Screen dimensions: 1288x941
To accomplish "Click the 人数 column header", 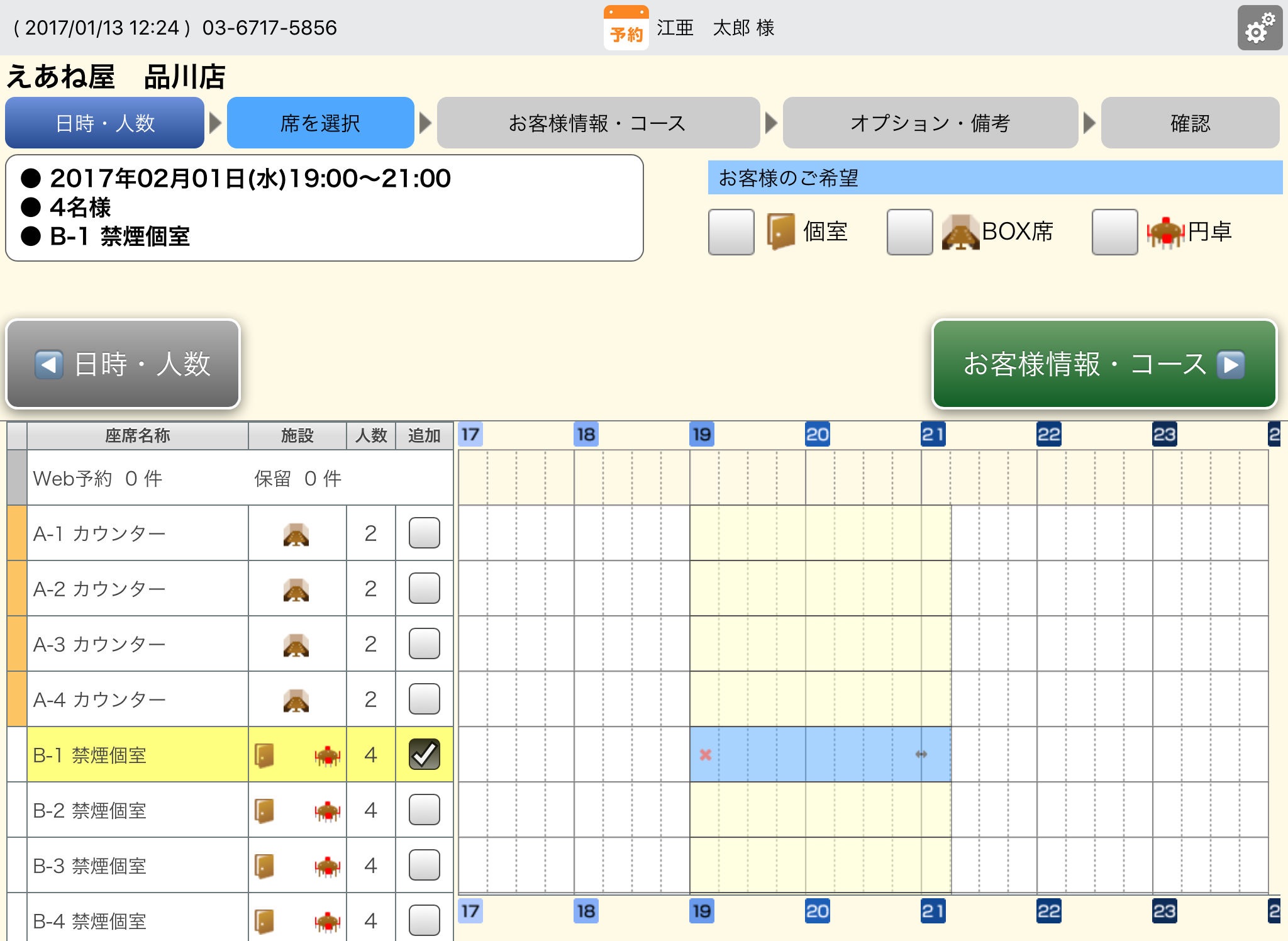I will (371, 436).
